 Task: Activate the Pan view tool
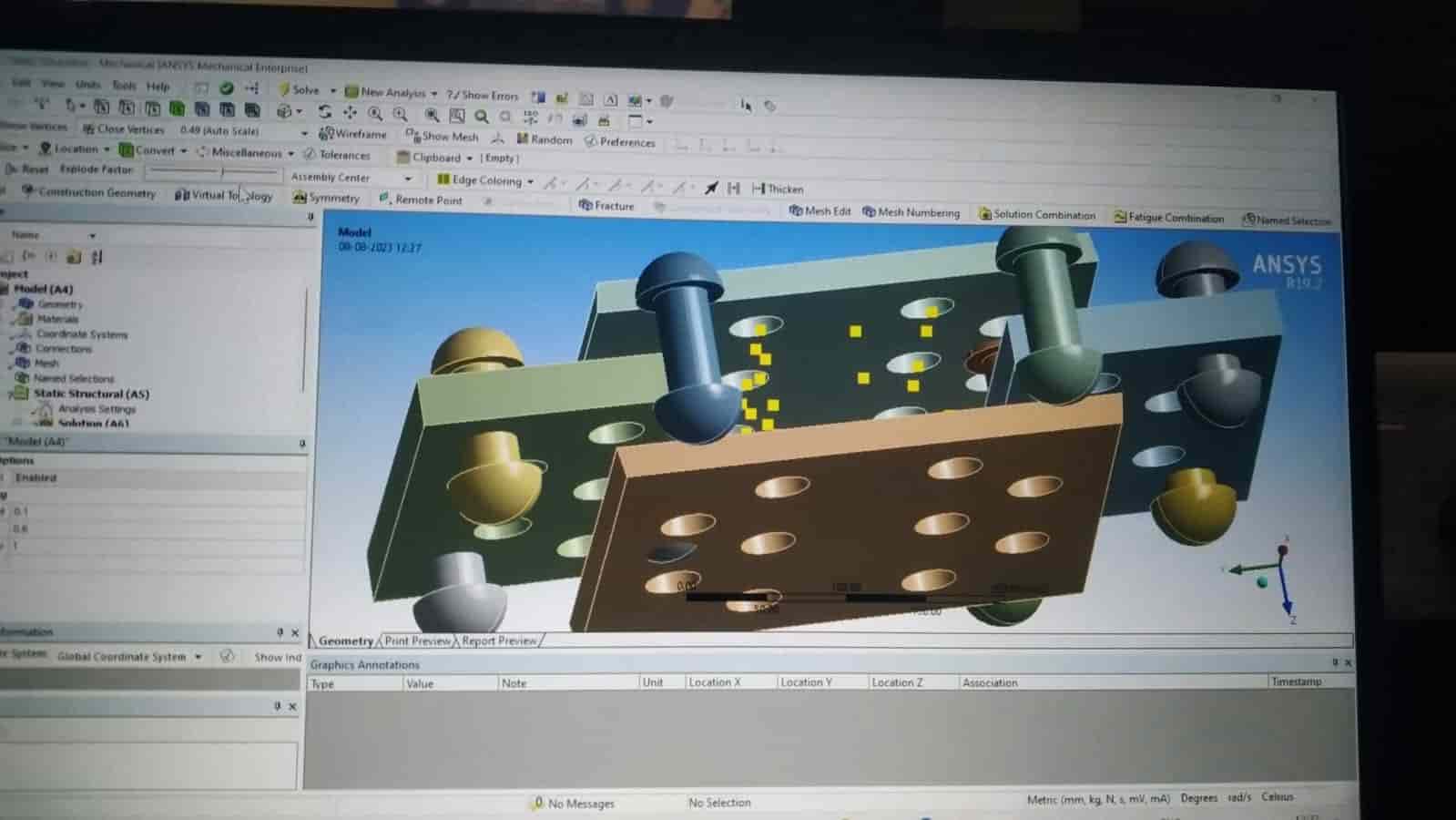tap(350, 112)
